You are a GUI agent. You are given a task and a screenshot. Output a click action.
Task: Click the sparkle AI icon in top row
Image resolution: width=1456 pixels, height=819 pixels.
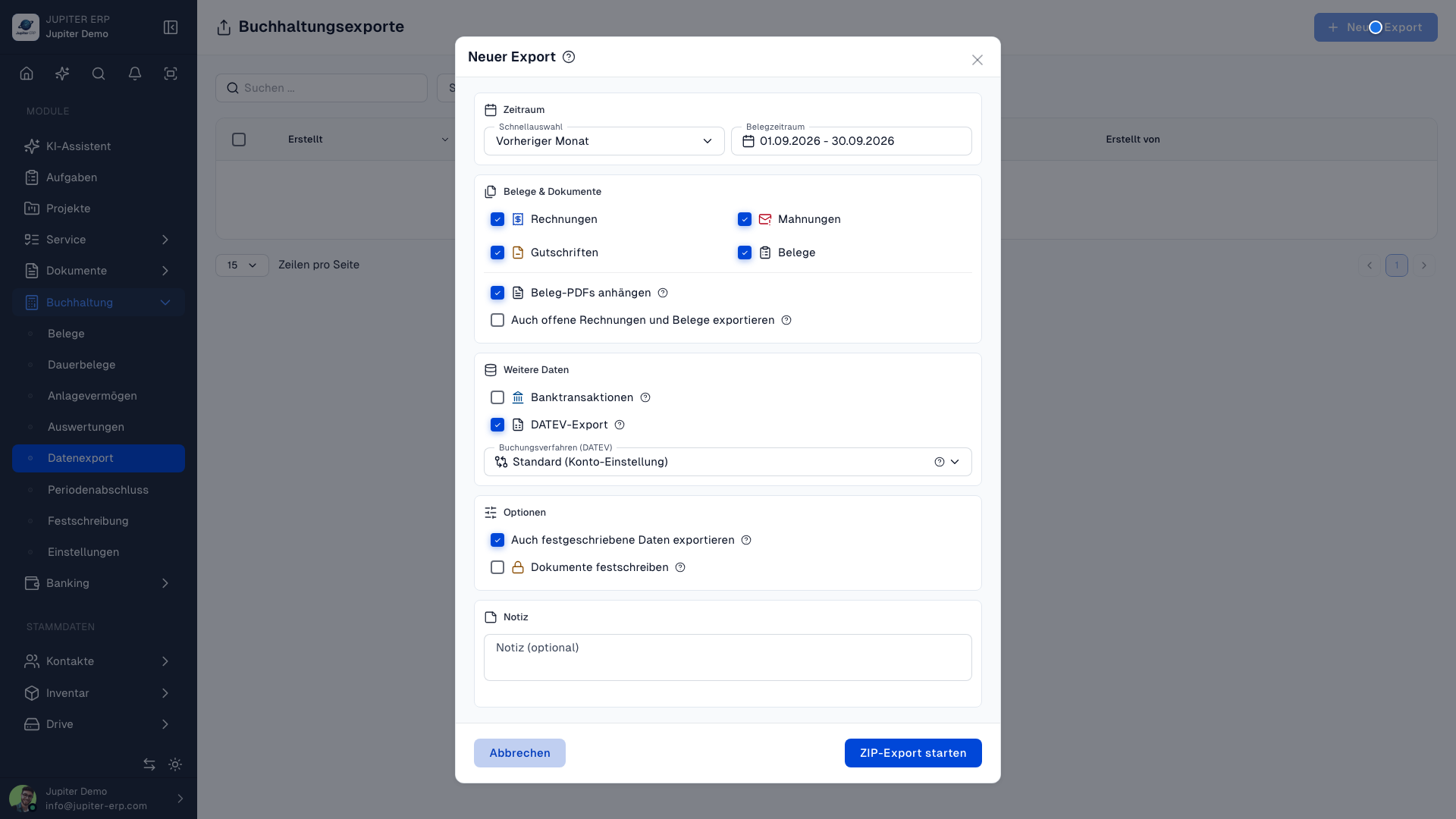click(62, 74)
